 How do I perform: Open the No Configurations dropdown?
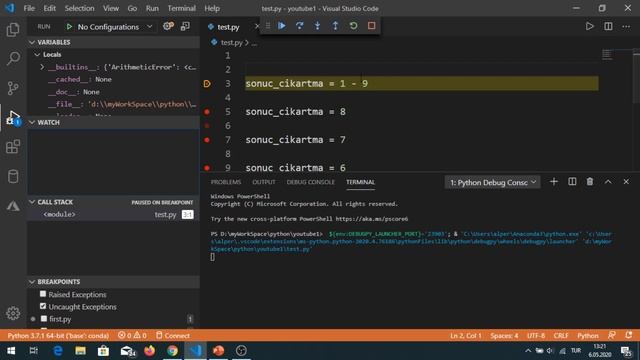tap(109, 27)
